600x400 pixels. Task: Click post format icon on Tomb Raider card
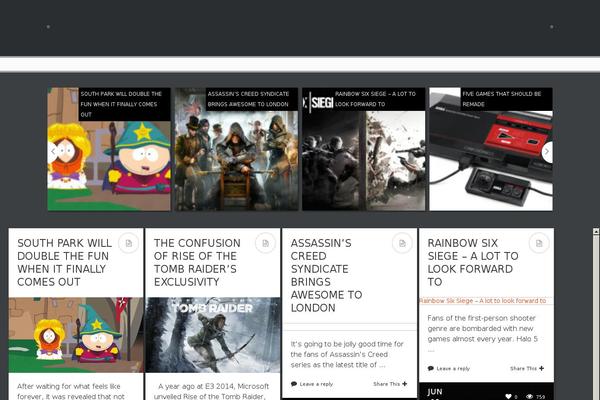(265, 243)
